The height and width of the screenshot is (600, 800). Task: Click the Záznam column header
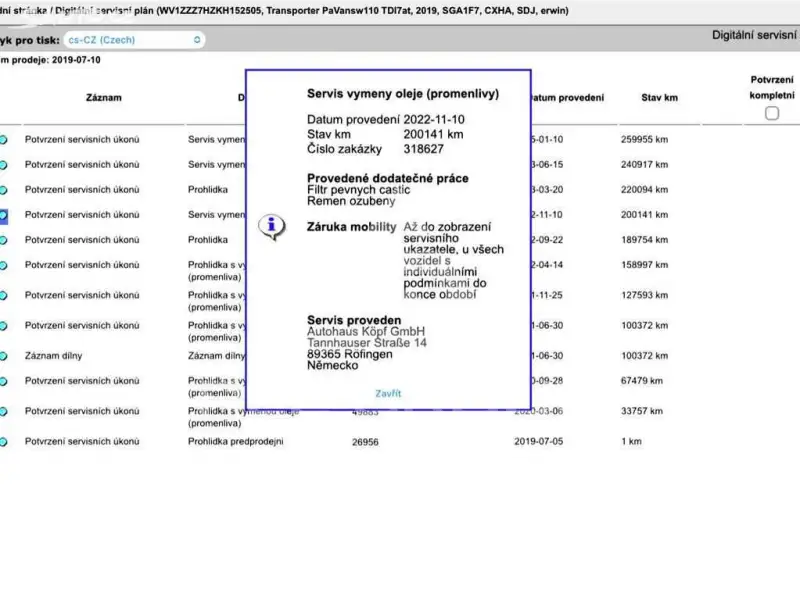click(x=104, y=97)
